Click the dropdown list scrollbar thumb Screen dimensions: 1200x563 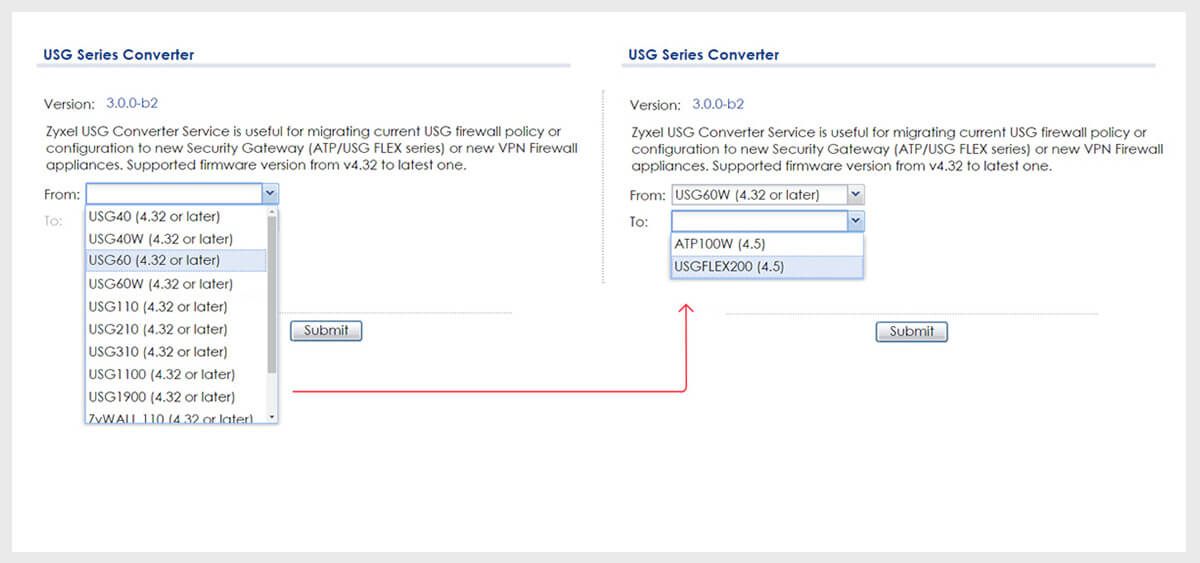click(x=272, y=290)
